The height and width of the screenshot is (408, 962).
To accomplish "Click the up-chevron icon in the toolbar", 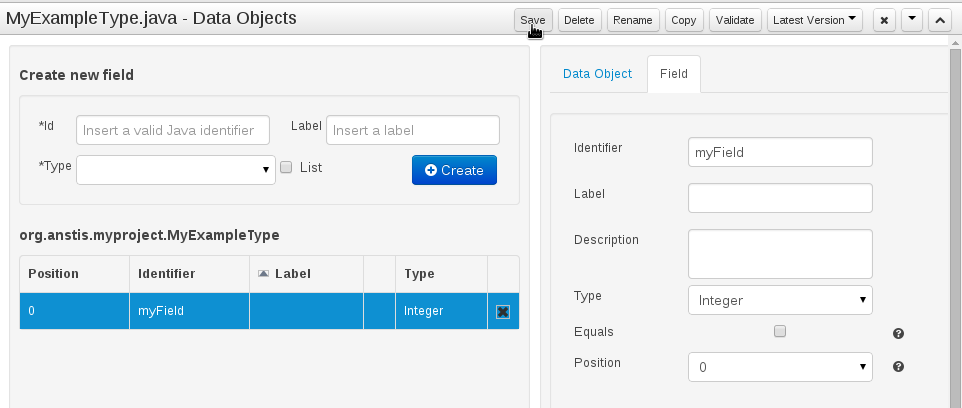I will pyautogui.click(x=939, y=20).
